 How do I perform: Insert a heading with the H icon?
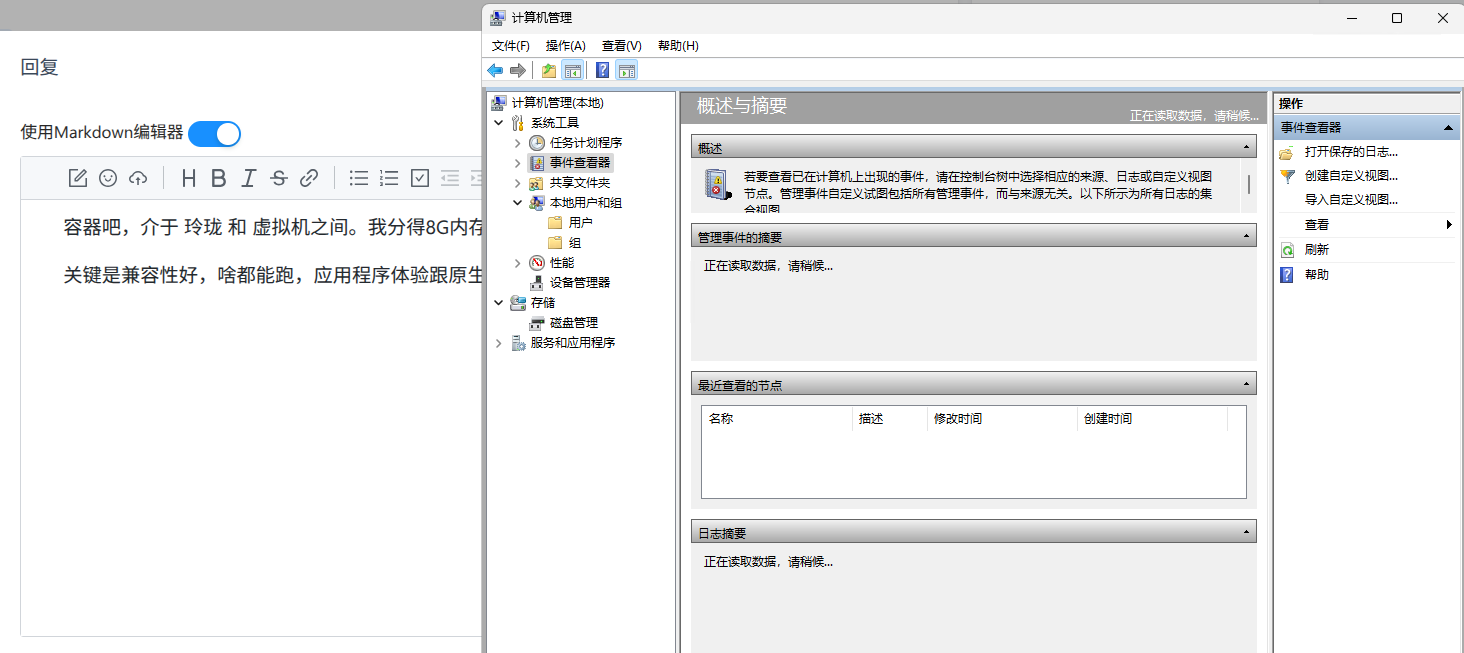(189, 178)
